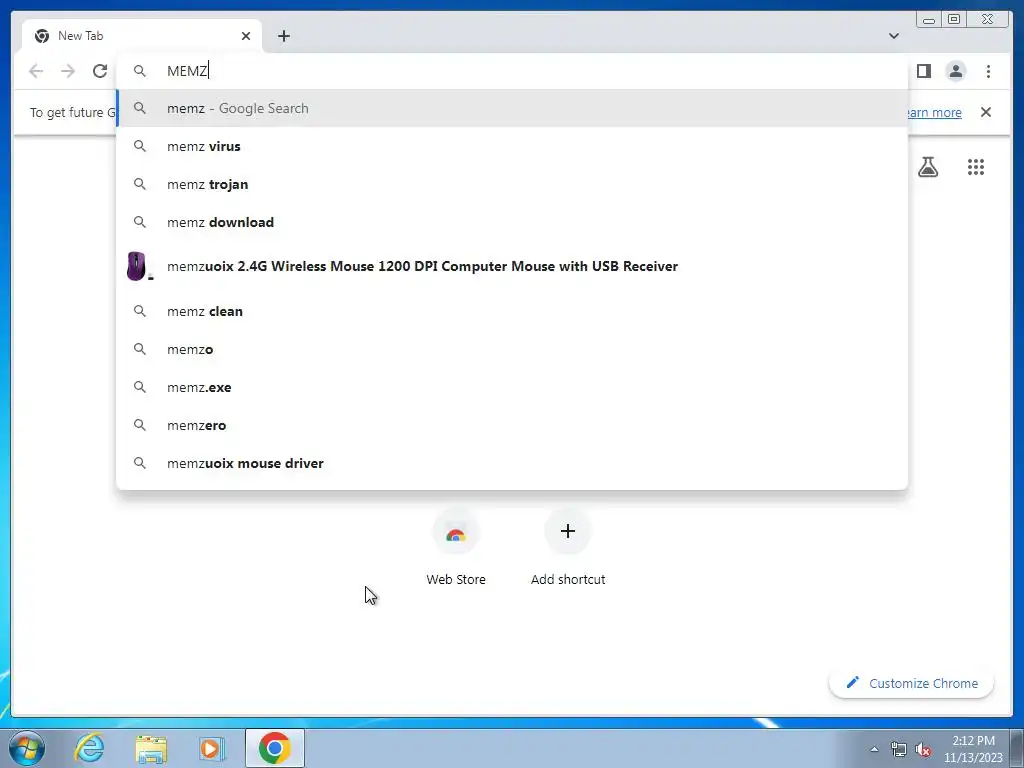Image resolution: width=1024 pixels, height=768 pixels.
Task: Expand the tab search chevron
Action: 893,36
